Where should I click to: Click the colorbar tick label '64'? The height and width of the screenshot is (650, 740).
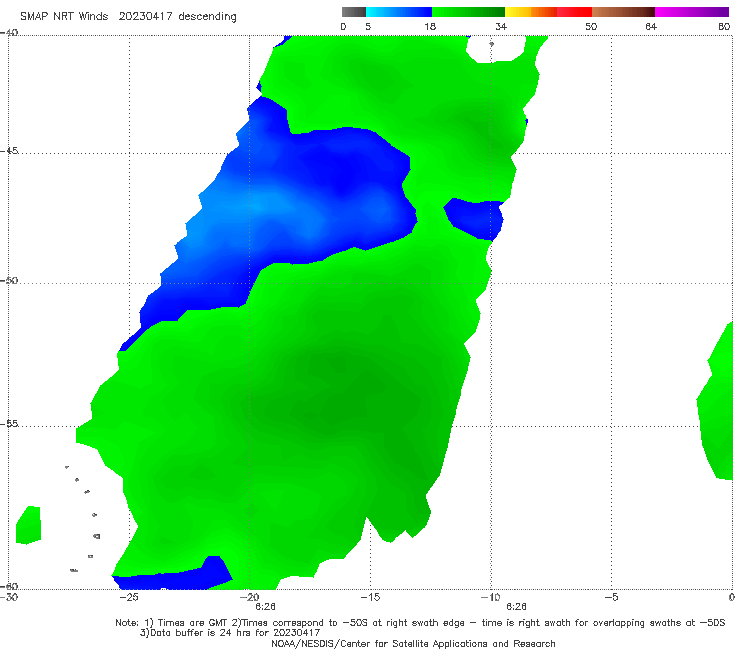(651, 26)
